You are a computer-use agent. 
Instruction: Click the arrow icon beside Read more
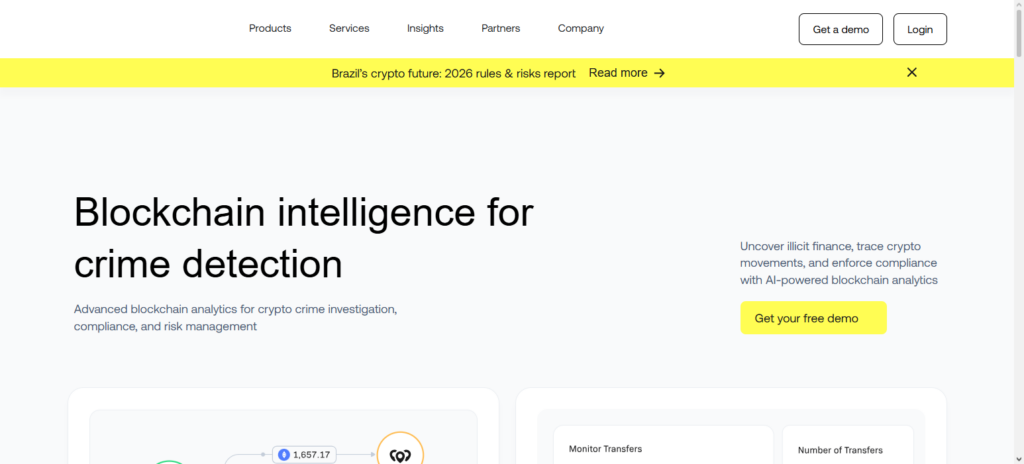[x=660, y=73]
